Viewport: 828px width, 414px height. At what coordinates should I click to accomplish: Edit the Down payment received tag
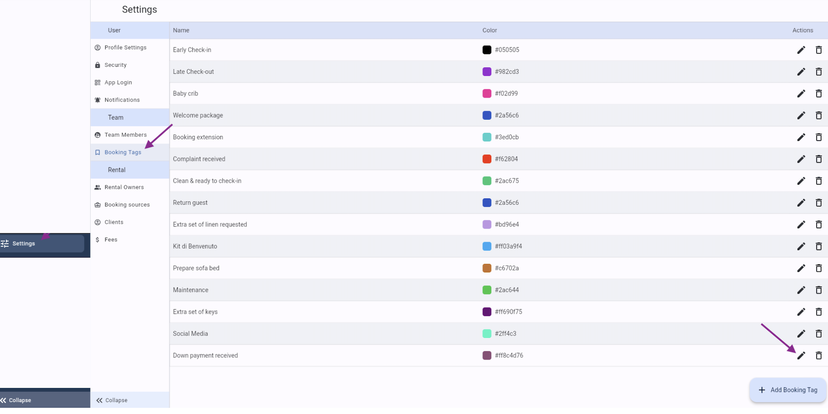coord(801,355)
